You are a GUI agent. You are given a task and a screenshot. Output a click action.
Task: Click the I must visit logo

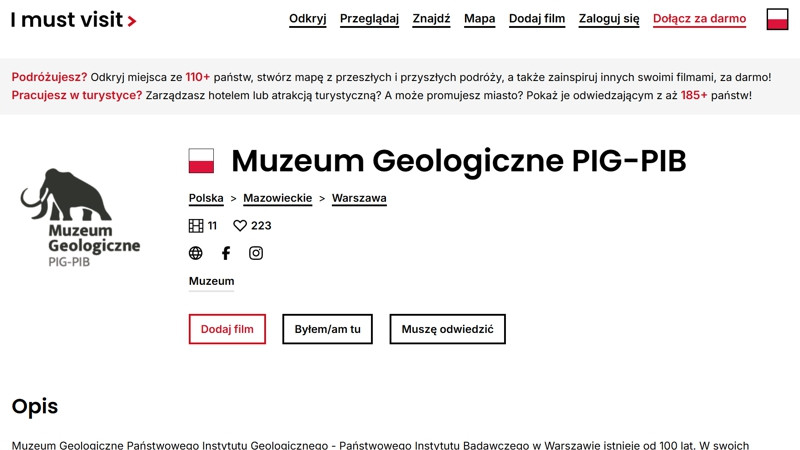pyautogui.click(x=73, y=20)
